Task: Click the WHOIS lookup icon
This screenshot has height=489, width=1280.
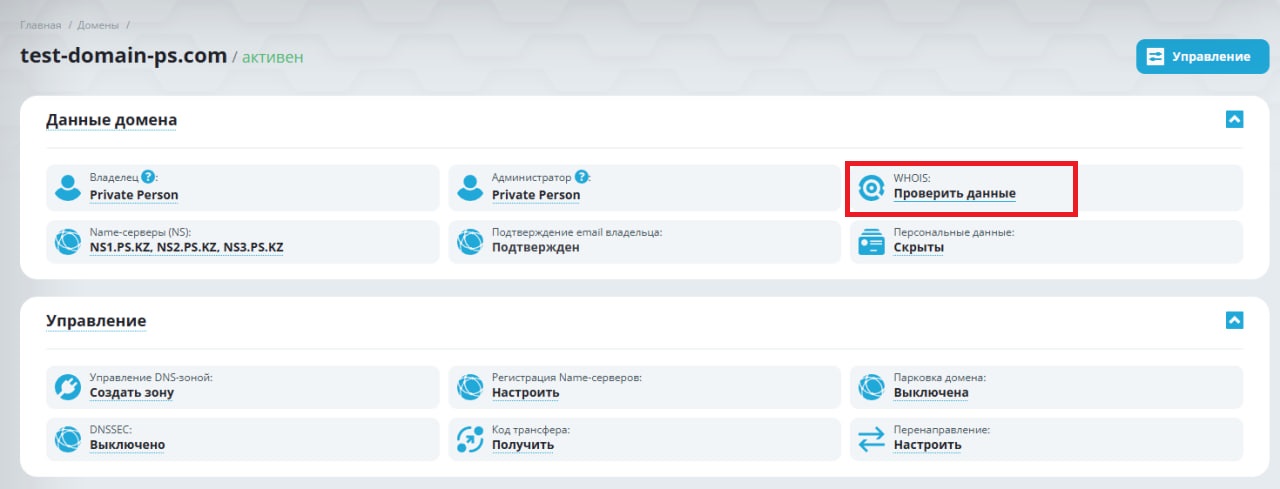Action: point(872,187)
